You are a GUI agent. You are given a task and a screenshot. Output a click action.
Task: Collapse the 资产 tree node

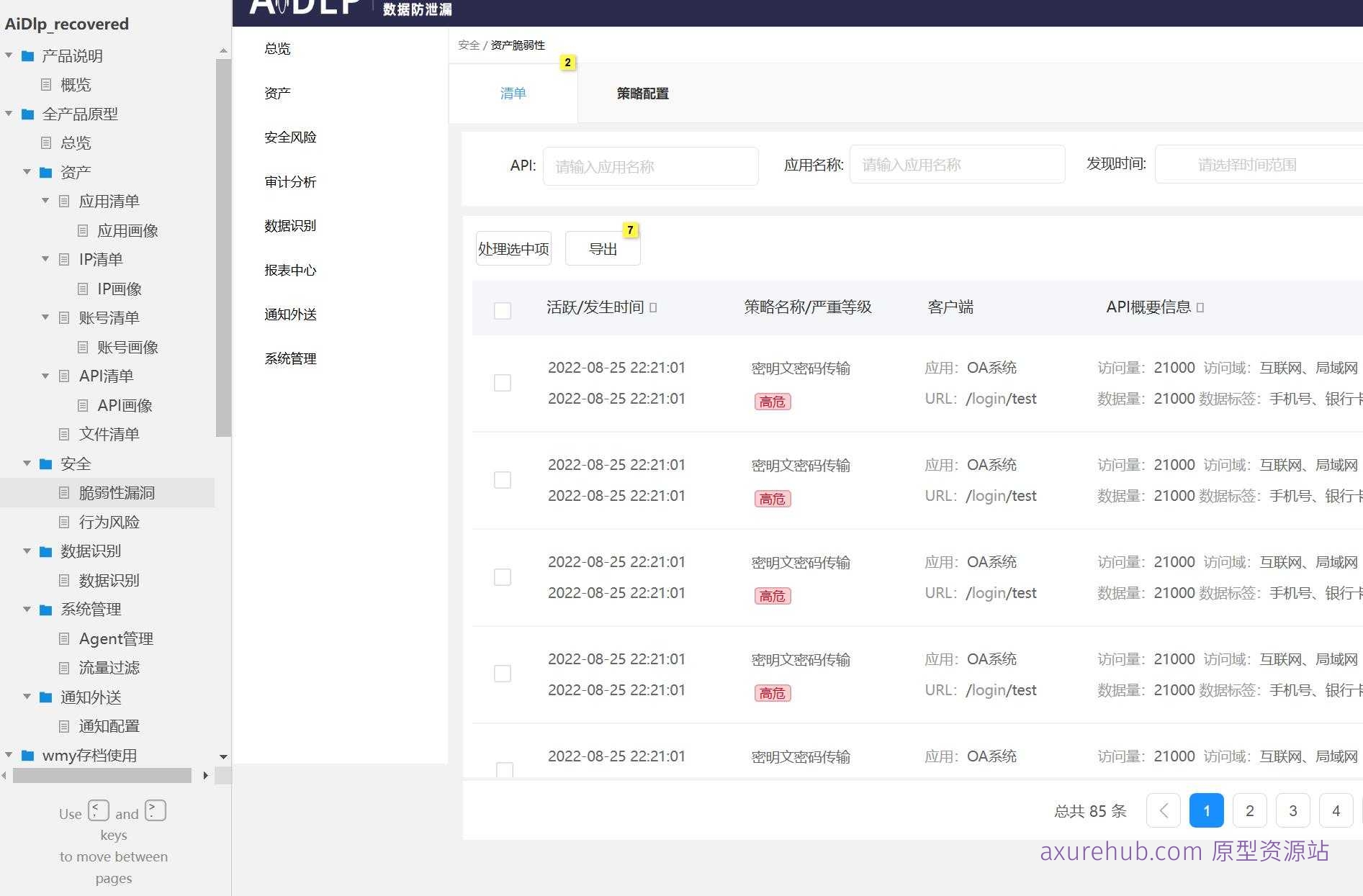click(x=27, y=171)
